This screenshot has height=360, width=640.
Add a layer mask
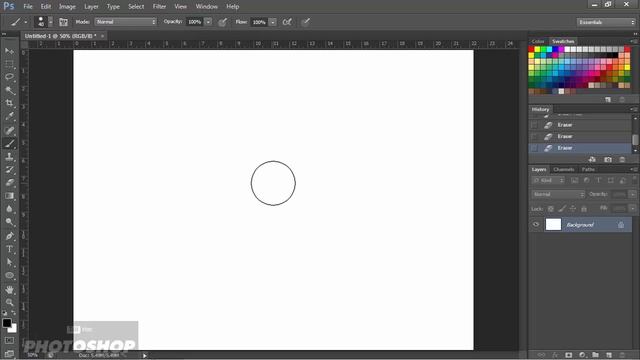tap(569, 355)
